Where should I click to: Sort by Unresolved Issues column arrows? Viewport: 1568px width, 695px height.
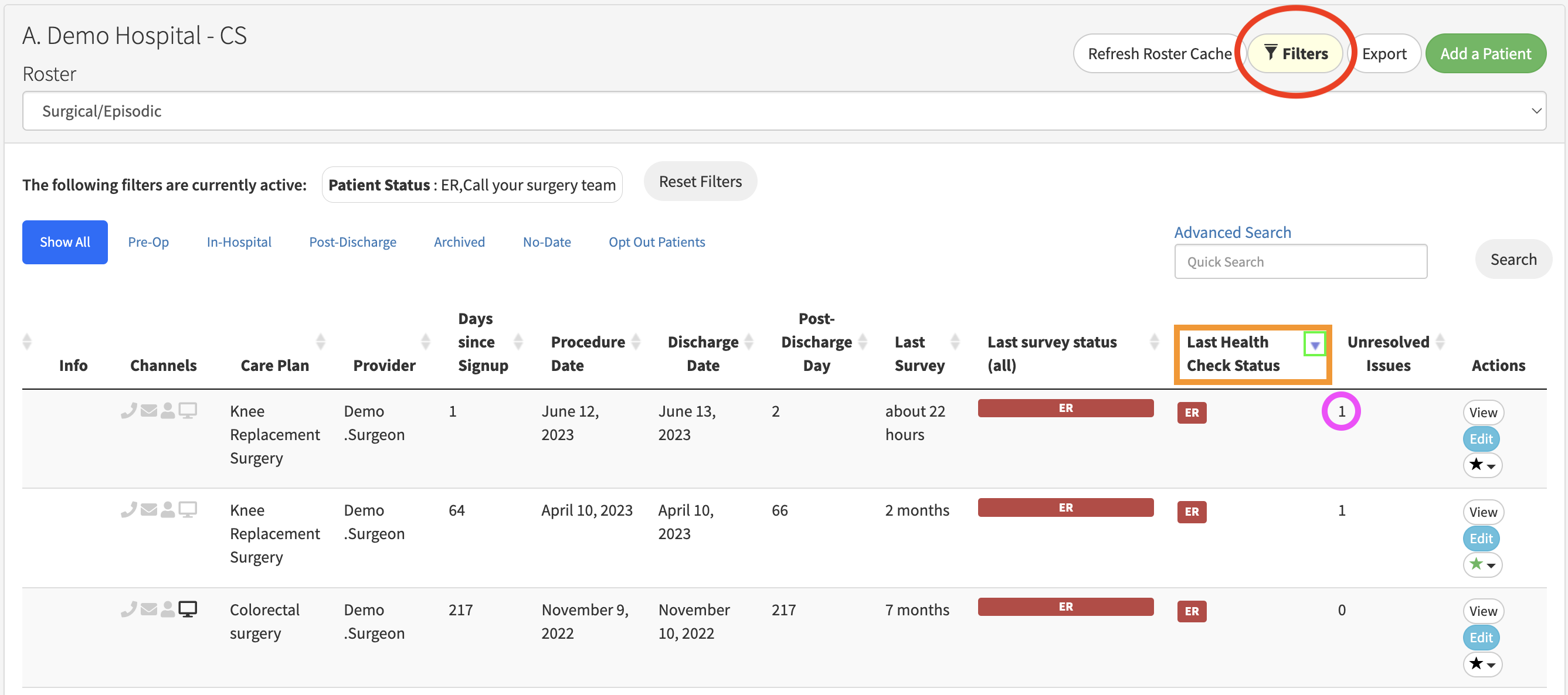pyautogui.click(x=1440, y=342)
